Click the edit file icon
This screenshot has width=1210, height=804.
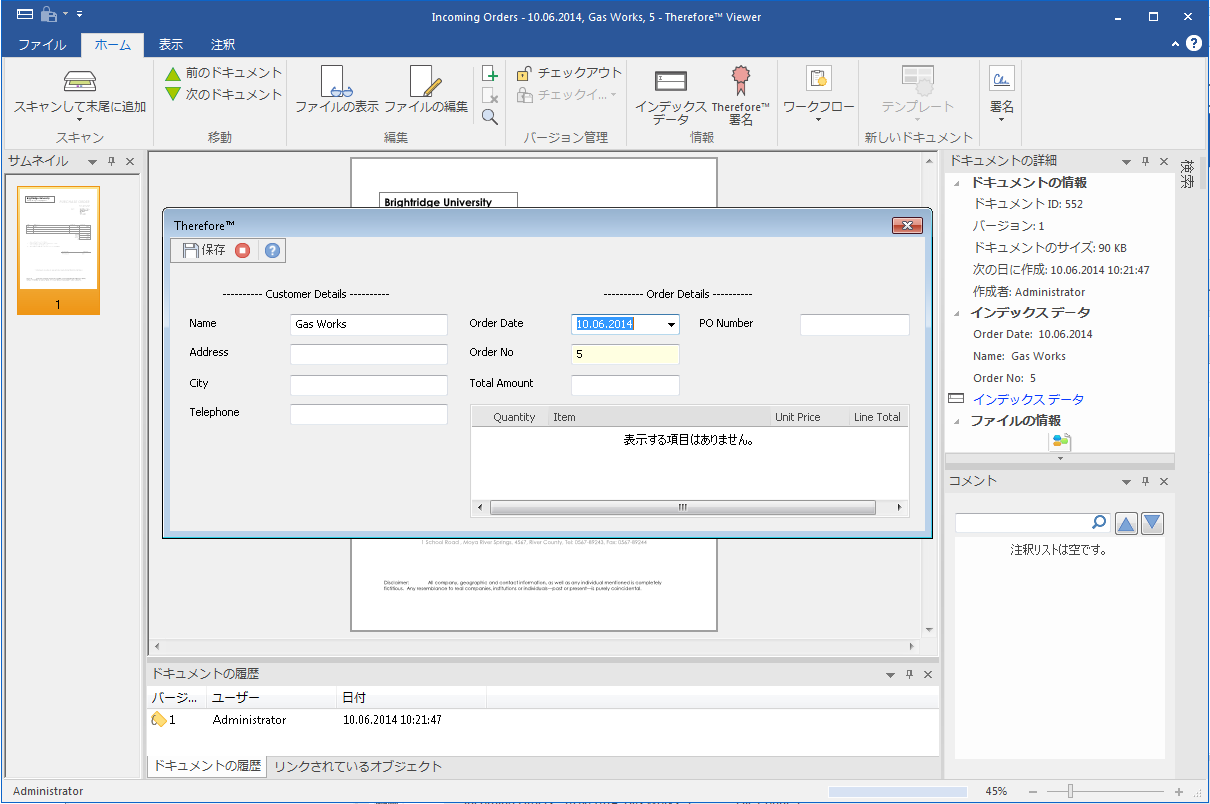click(x=426, y=83)
